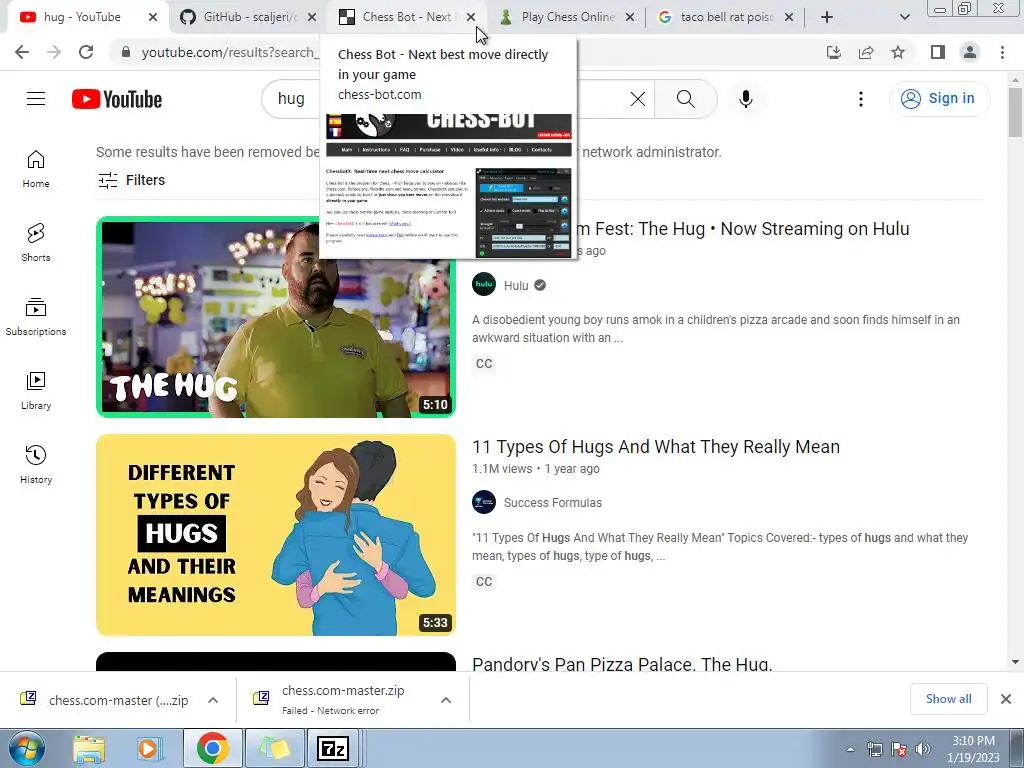Open Windows Explorer from taskbar
The height and width of the screenshot is (768, 1024).
89,748
